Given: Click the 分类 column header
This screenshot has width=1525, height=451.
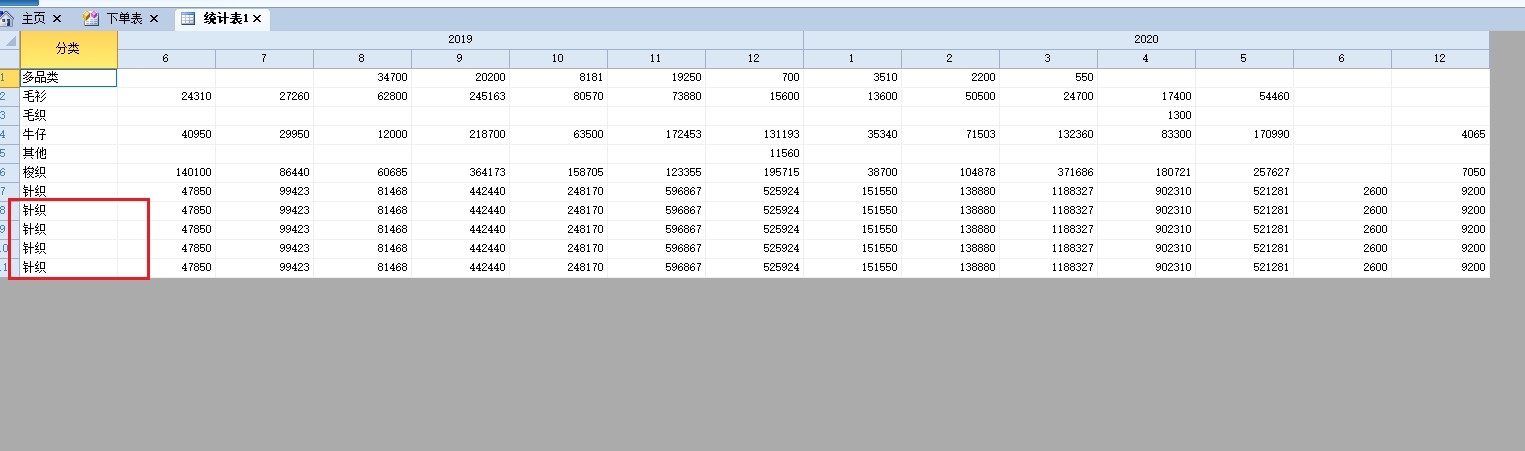Looking at the screenshot, I should click(68, 49).
